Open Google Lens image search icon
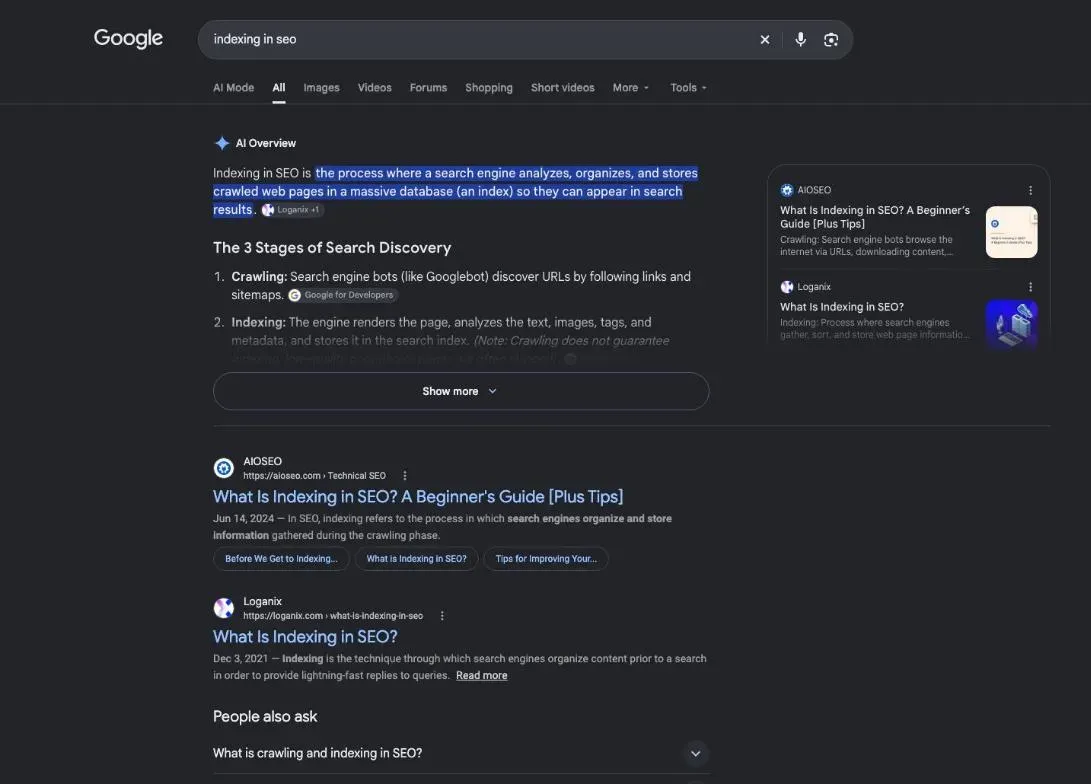Image resolution: width=1091 pixels, height=784 pixels. (x=831, y=40)
